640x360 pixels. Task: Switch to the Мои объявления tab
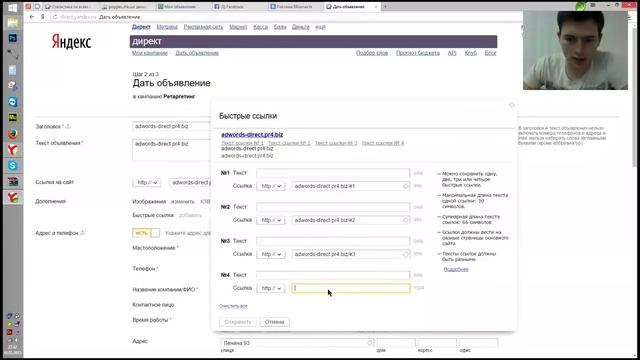[x=183, y=7]
